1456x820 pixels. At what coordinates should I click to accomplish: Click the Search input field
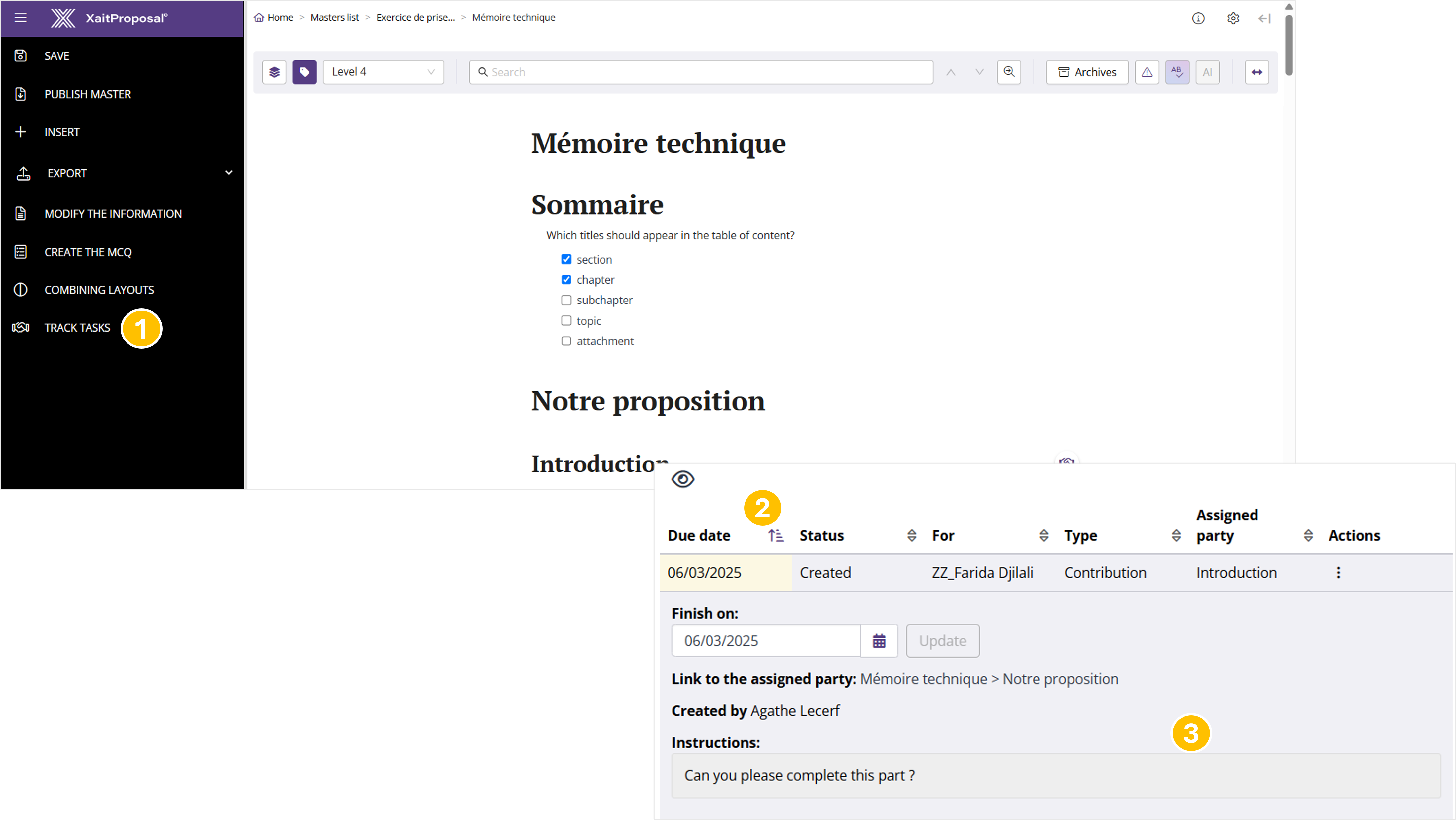coord(701,72)
